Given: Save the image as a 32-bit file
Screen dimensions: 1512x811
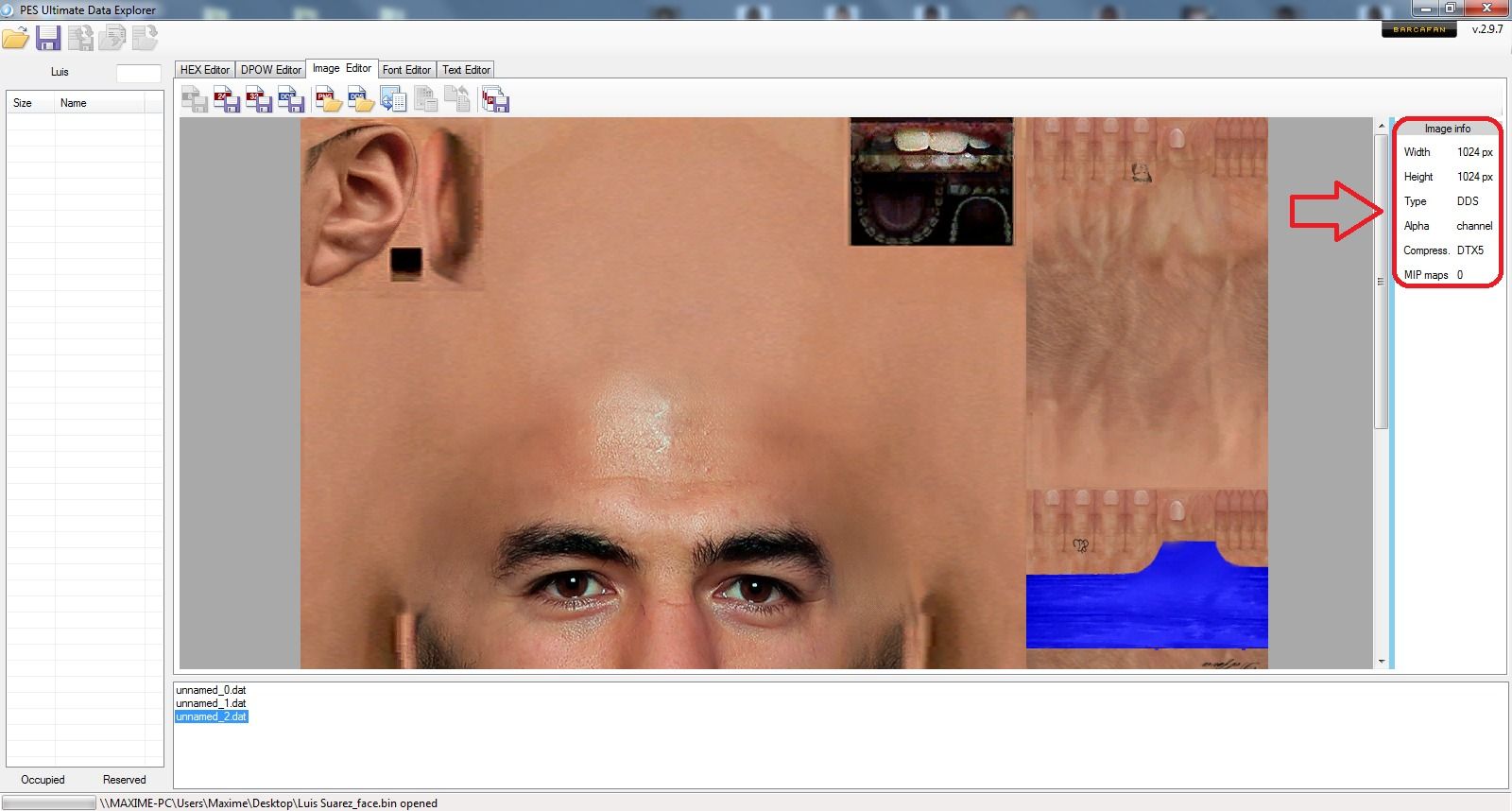Looking at the screenshot, I should tap(258, 99).
